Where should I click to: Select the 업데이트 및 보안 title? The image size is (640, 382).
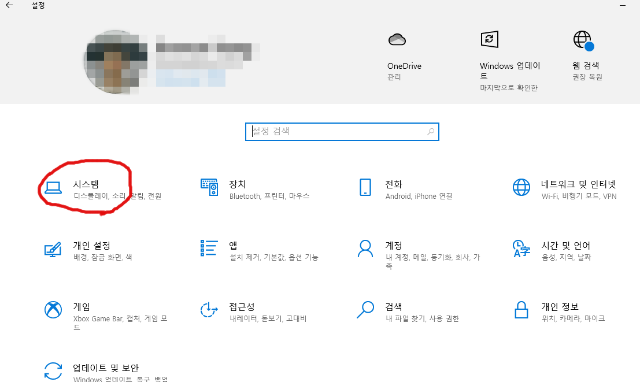tap(106, 368)
